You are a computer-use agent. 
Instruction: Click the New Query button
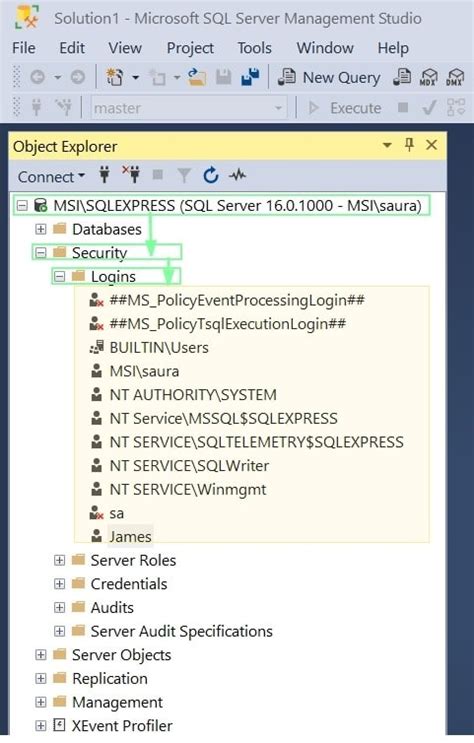coord(329,77)
